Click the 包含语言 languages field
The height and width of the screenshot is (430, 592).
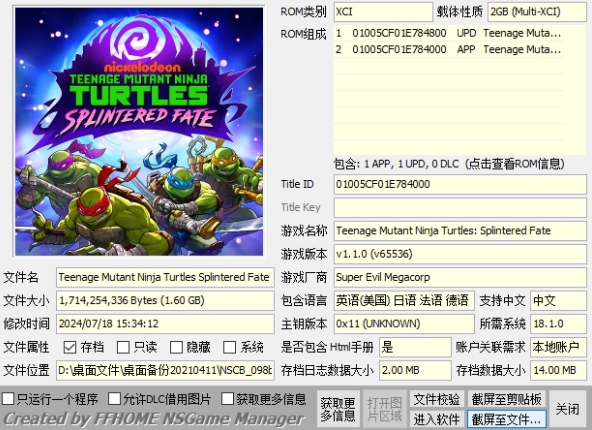coord(404,301)
